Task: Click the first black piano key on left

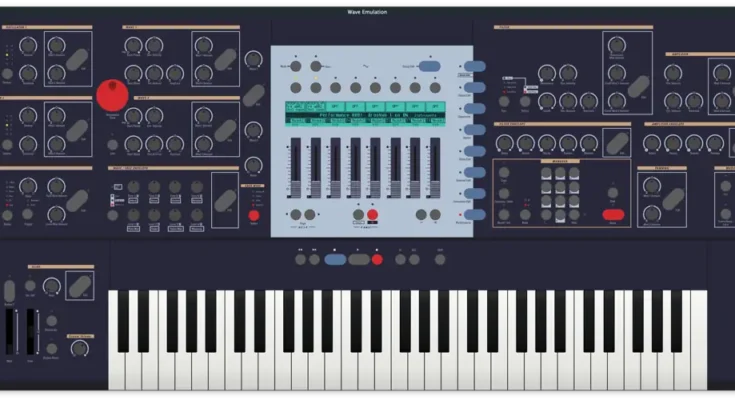Action: 123,321
